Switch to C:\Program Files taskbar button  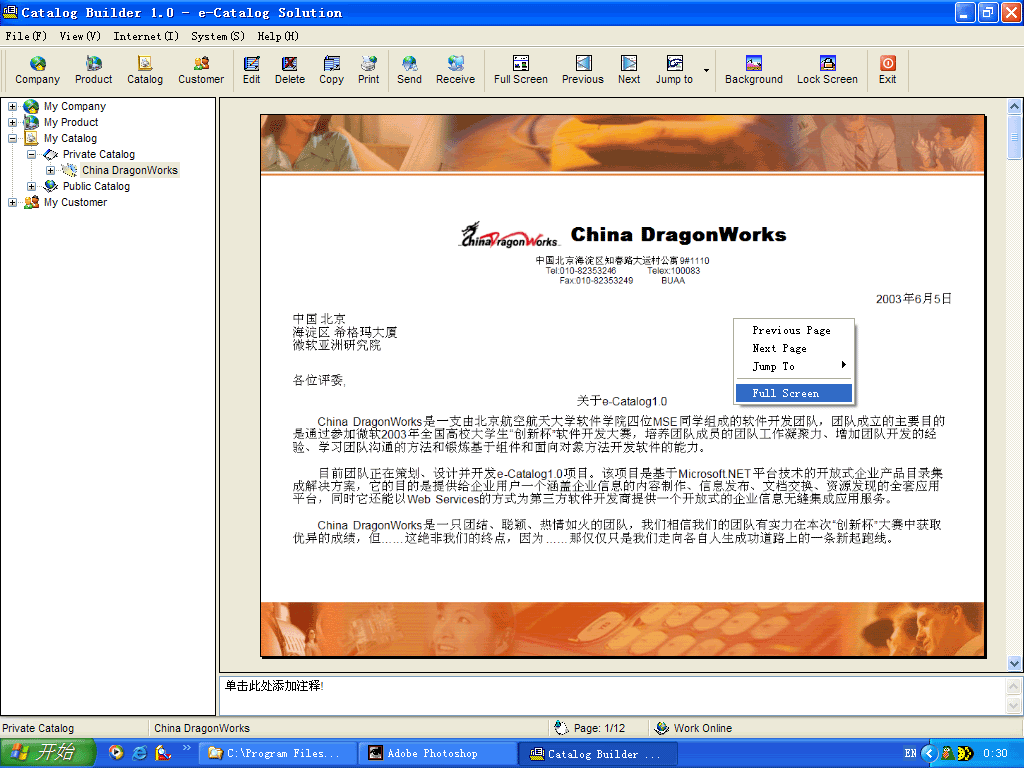click(x=280, y=754)
